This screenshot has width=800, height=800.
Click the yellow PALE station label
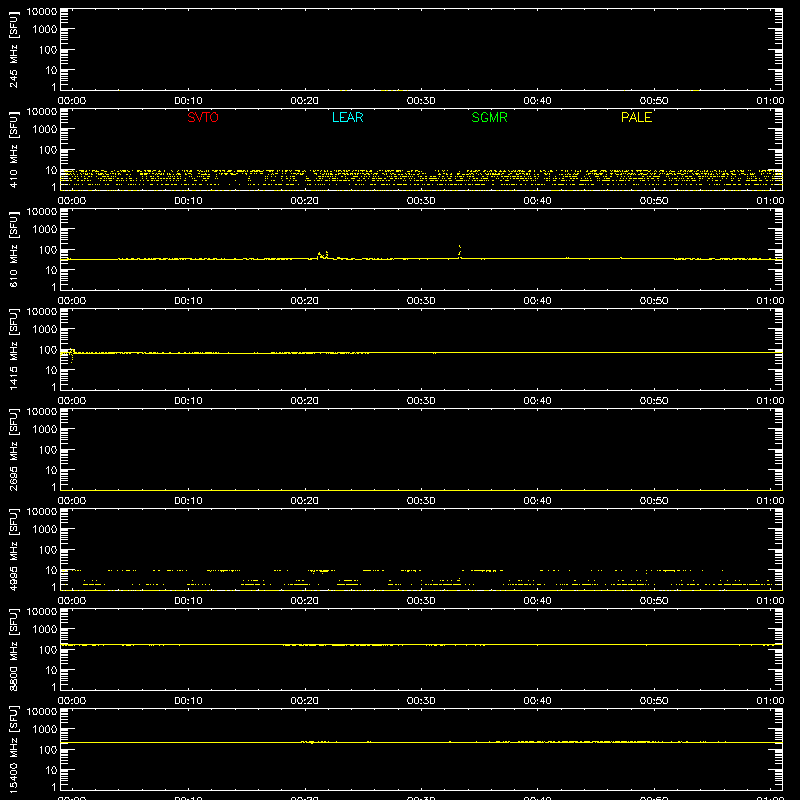pos(636,117)
